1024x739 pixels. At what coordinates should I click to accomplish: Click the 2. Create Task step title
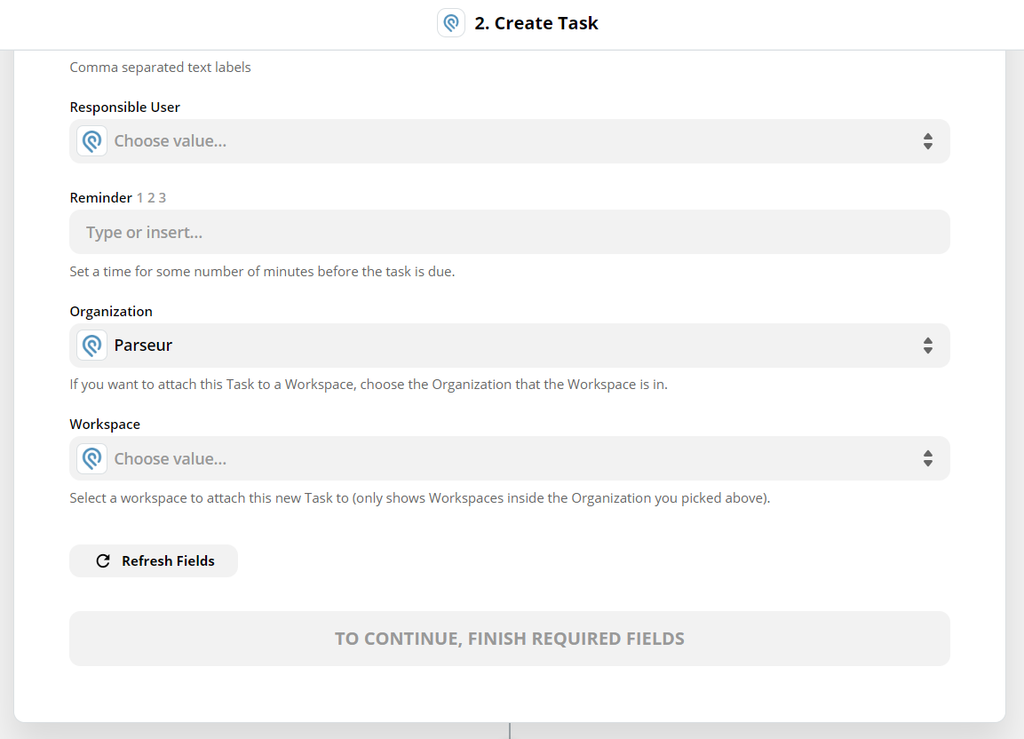(535, 22)
